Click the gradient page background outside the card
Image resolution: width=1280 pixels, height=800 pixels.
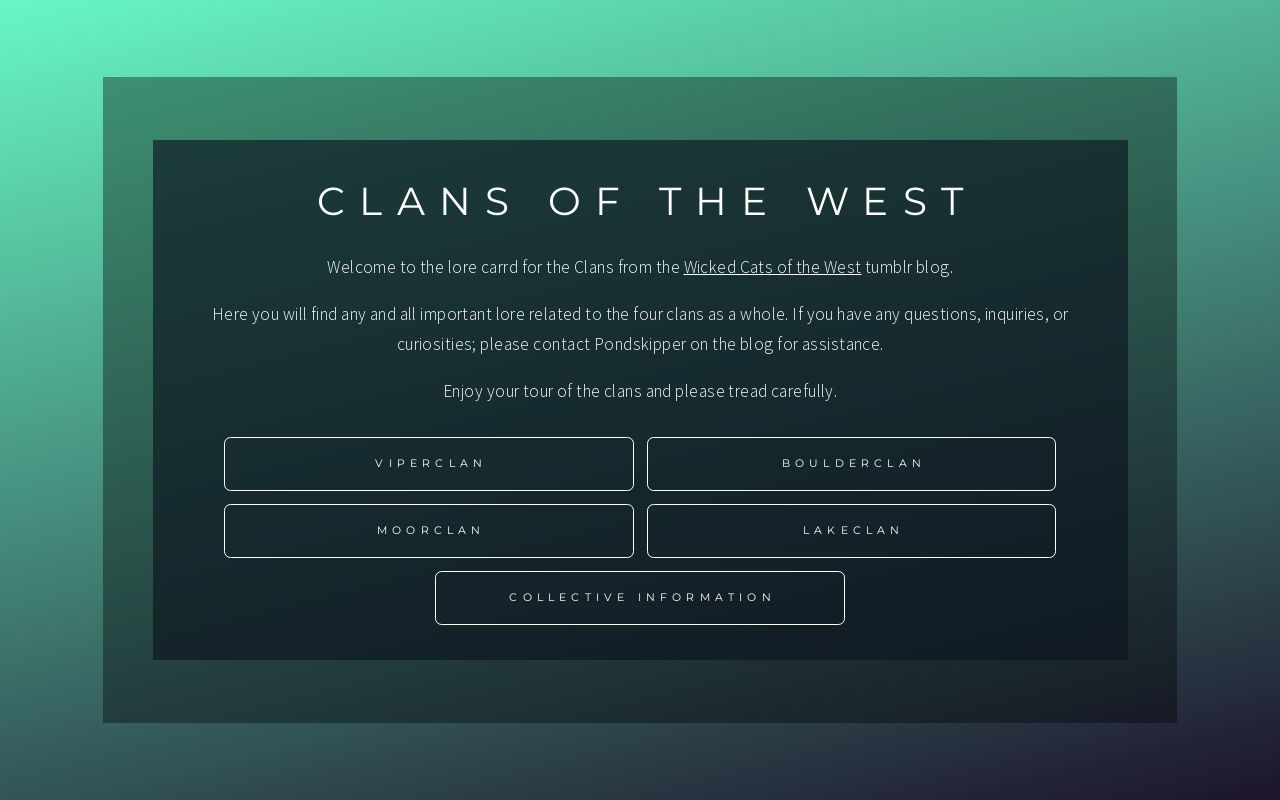pyautogui.click(x=50, y=400)
